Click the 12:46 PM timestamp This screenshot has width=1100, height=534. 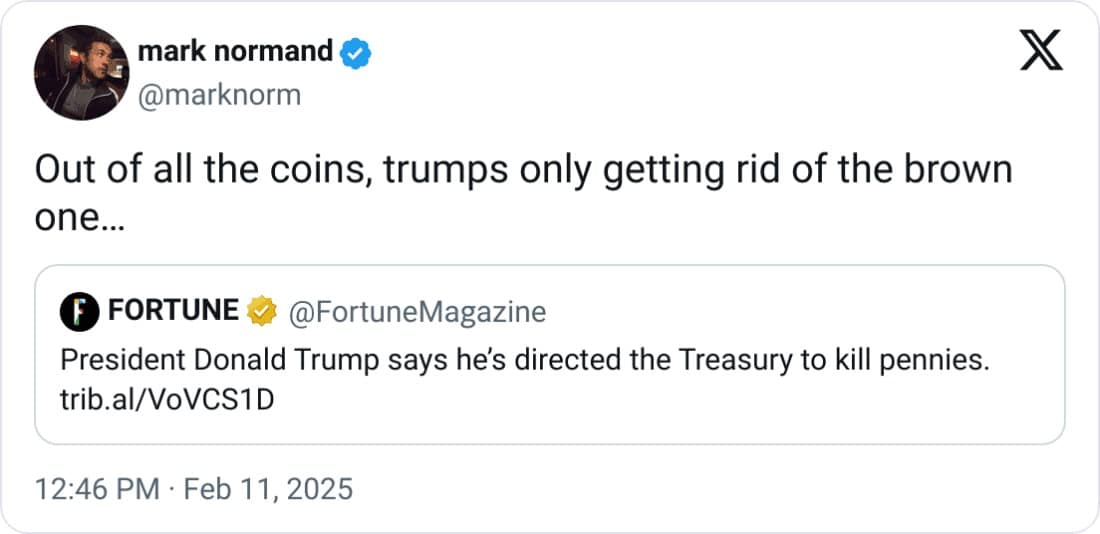97,489
